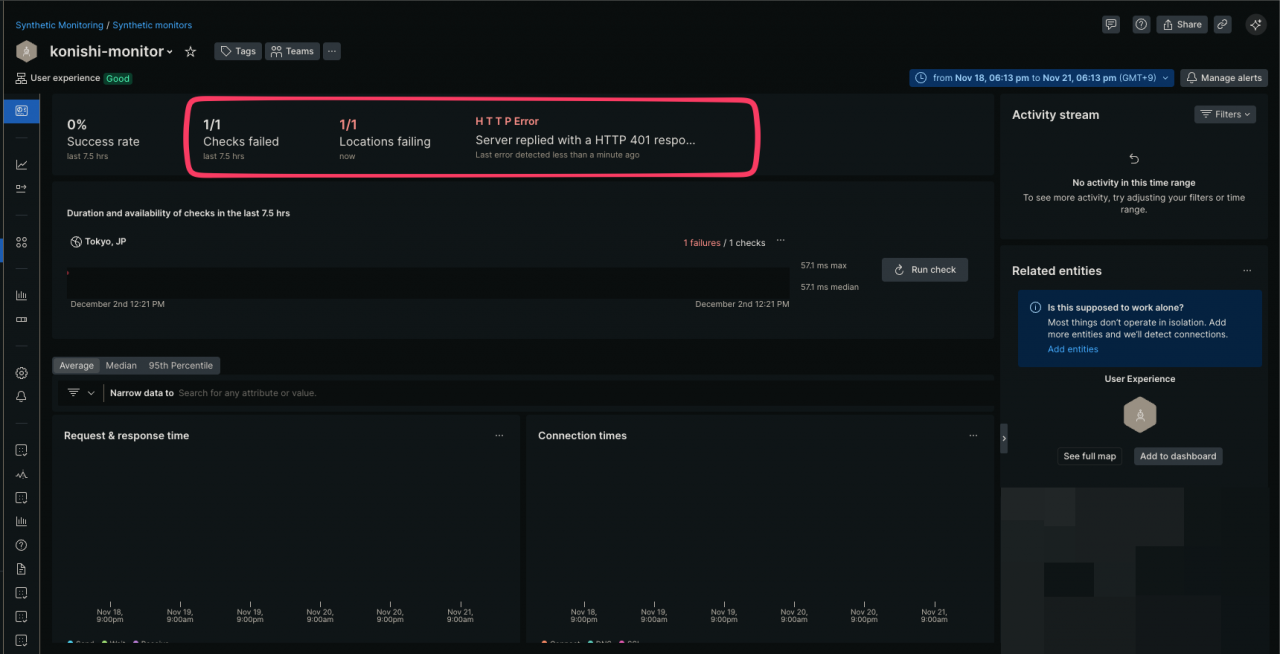The height and width of the screenshot is (654, 1280).
Task: Open the feedback chat icon in header
Action: [1111, 25]
